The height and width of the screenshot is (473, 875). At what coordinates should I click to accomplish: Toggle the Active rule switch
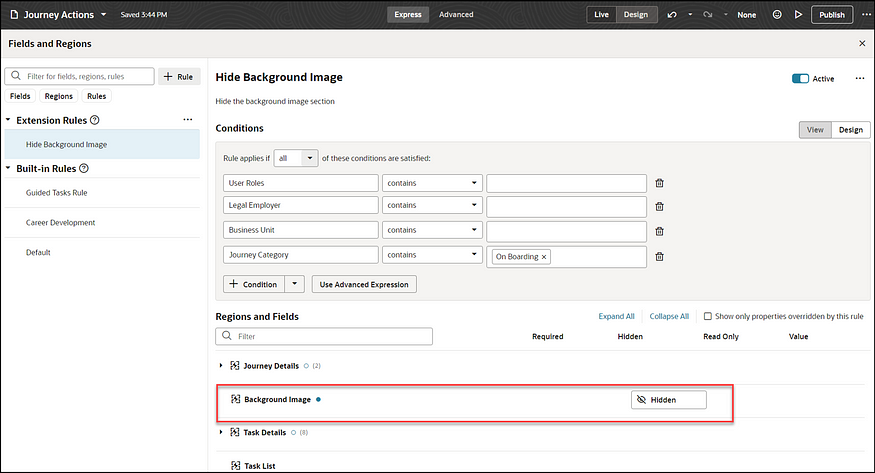pos(800,78)
